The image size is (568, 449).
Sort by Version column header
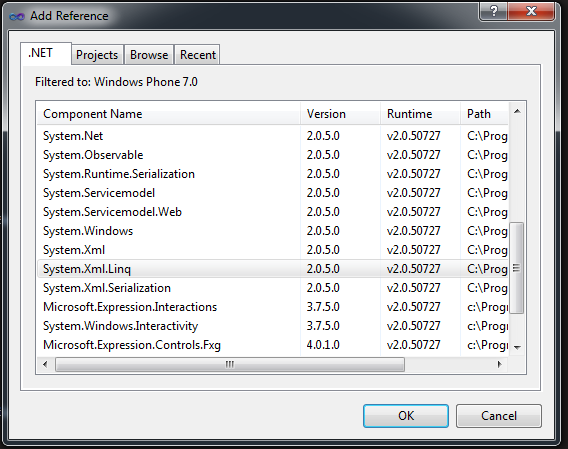pyautogui.click(x=340, y=114)
